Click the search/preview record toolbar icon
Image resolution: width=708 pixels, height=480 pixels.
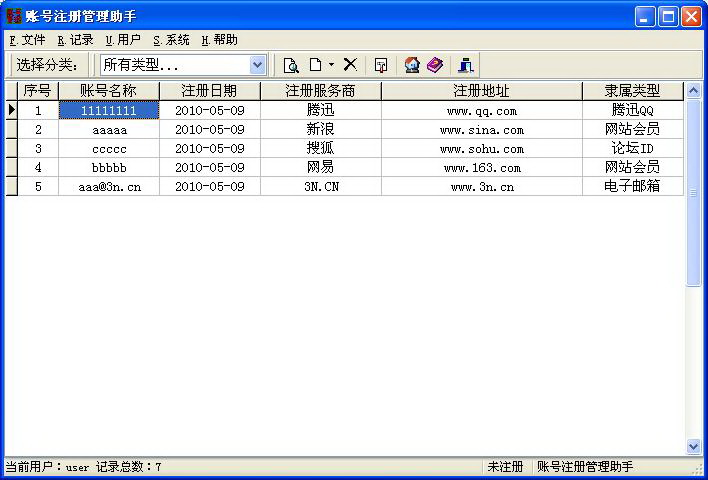click(x=291, y=65)
